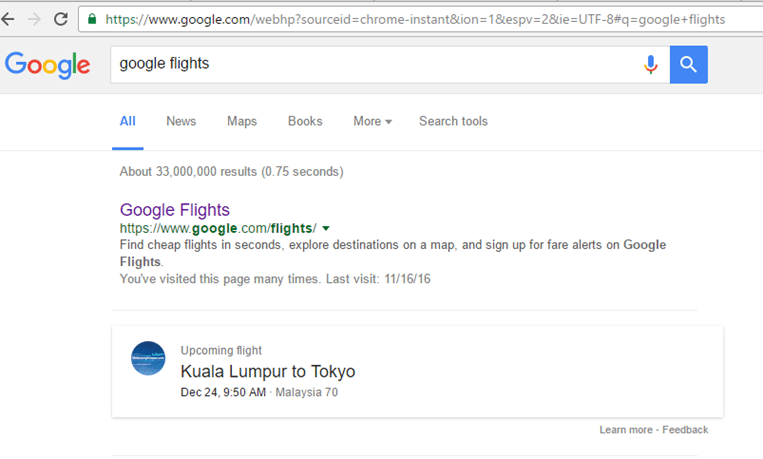Click the browser forward arrow
This screenshot has height=459, width=763.
[x=34, y=19]
